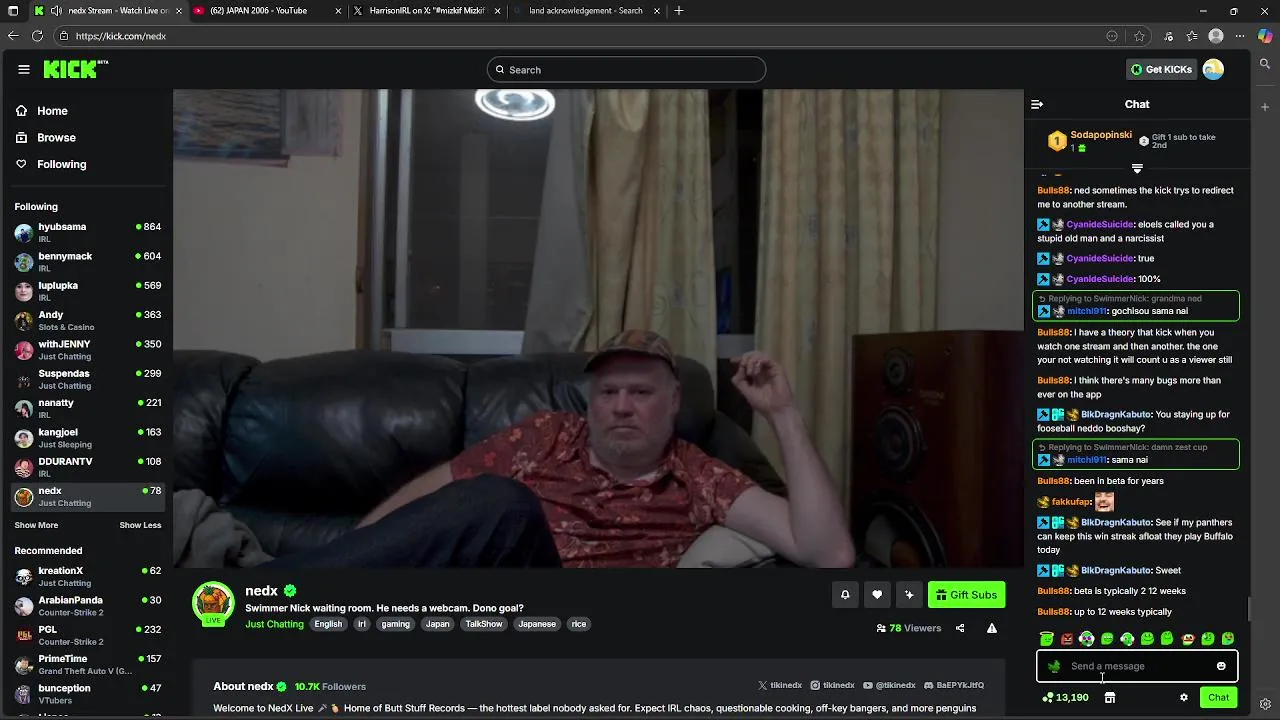Click Sodapopinski on the gift leaderboard

pos(1101,135)
